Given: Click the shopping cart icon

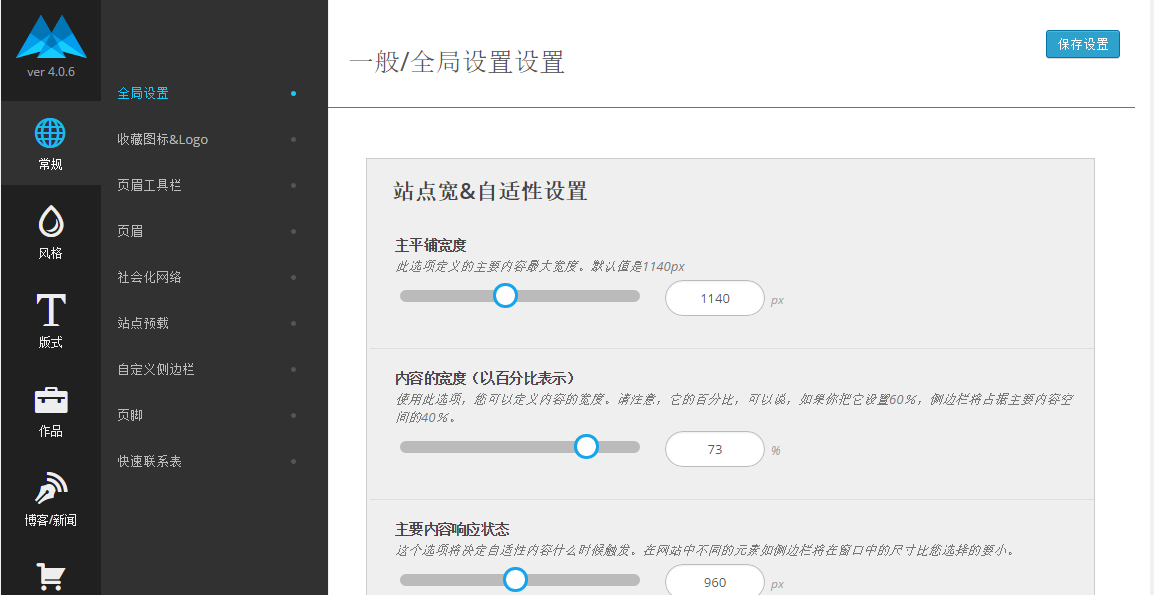Looking at the screenshot, I should pos(50,576).
